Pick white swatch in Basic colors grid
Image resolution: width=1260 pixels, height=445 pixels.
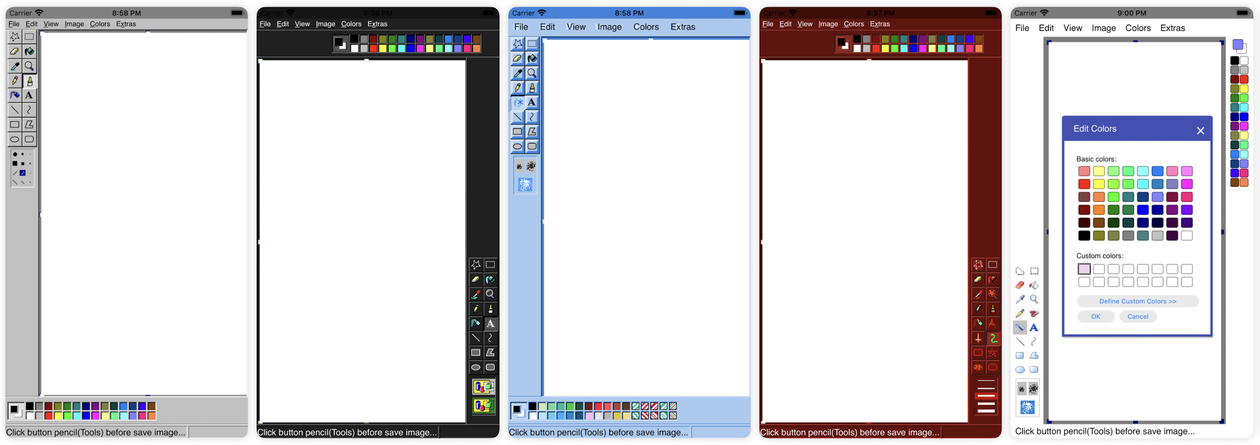tap(1187, 236)
